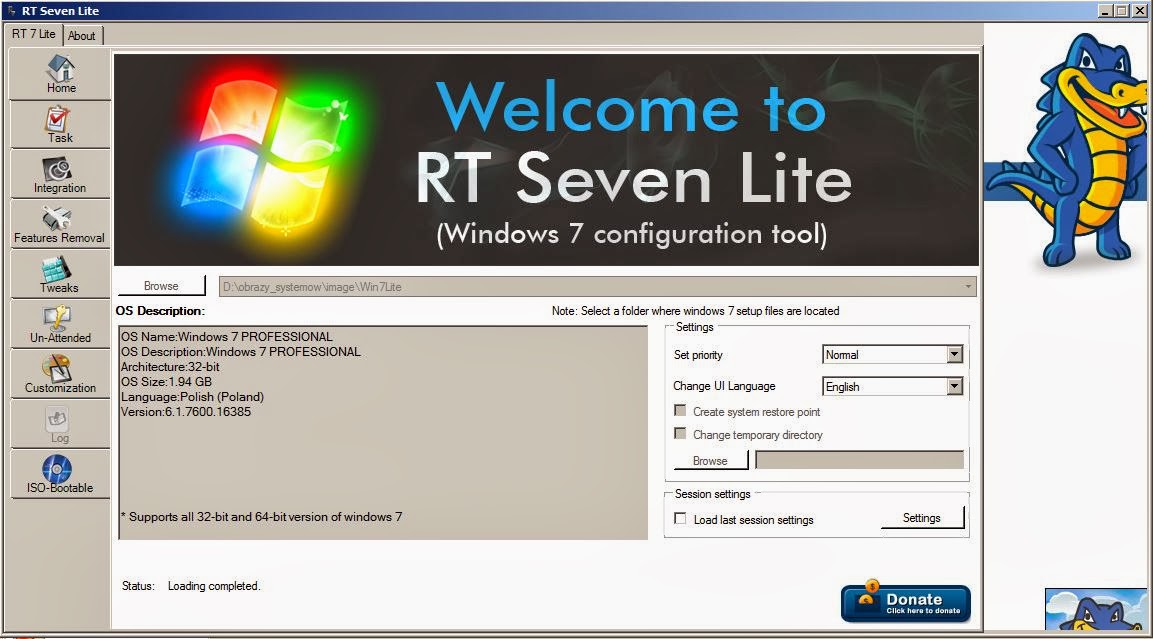Click the temporary directory path field
Viewport: 1153px width, 639px height.
(x=859, y=460)
